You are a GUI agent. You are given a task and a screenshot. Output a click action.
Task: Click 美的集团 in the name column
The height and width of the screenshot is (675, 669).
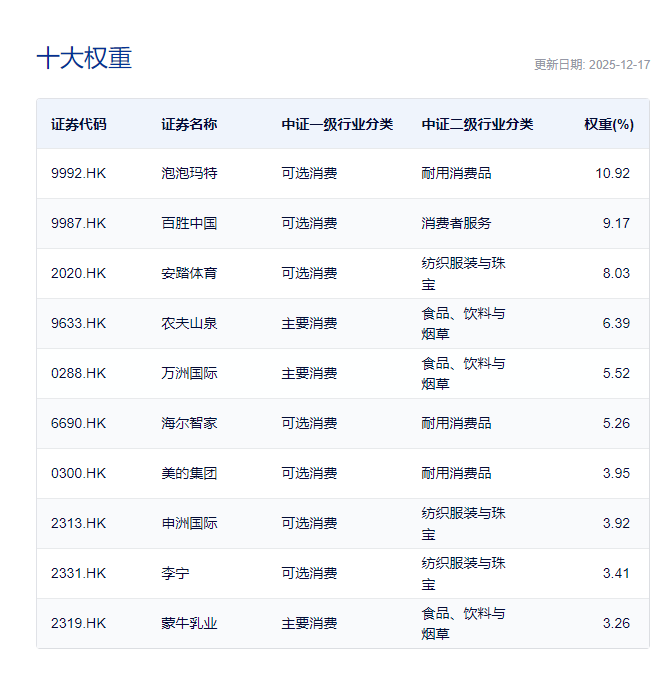coord(189,473)
